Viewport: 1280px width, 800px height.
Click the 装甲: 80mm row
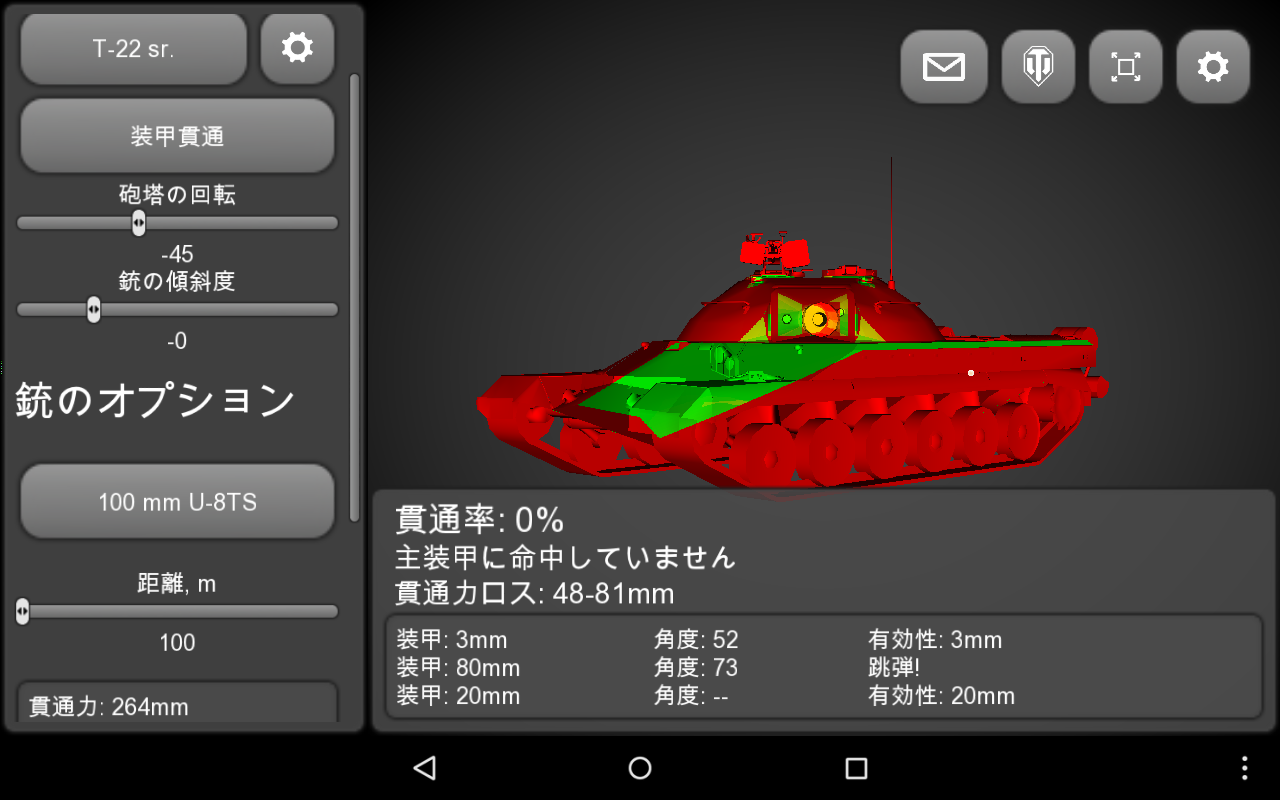823,668
